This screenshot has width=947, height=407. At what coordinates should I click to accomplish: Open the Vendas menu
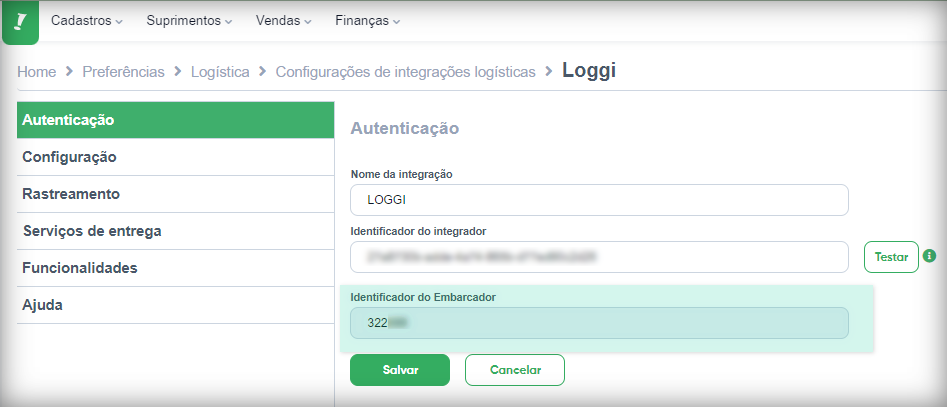283,21
